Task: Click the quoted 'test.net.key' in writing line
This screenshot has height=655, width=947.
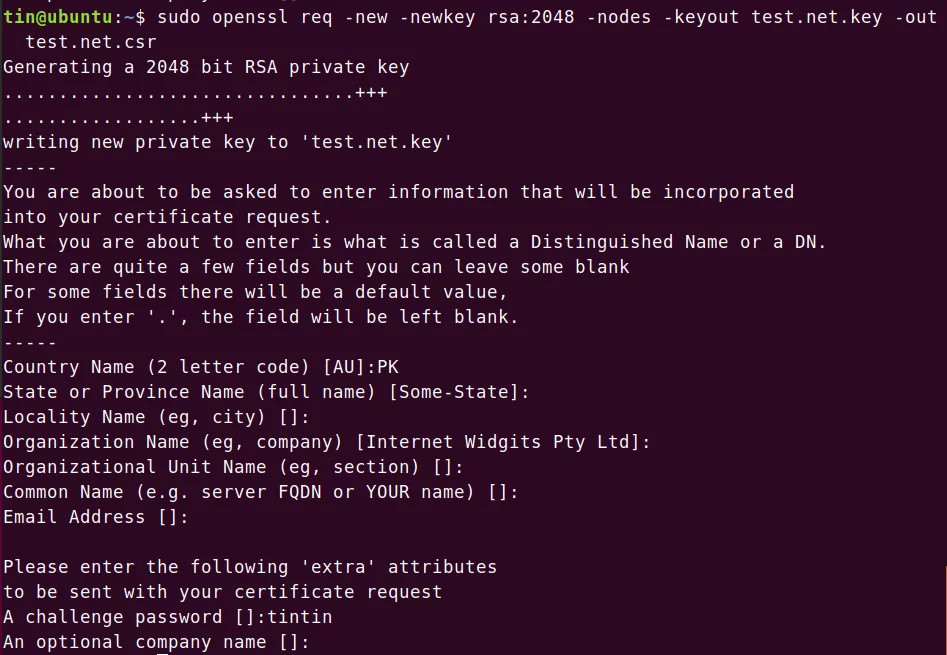Action: pos(376,142)
